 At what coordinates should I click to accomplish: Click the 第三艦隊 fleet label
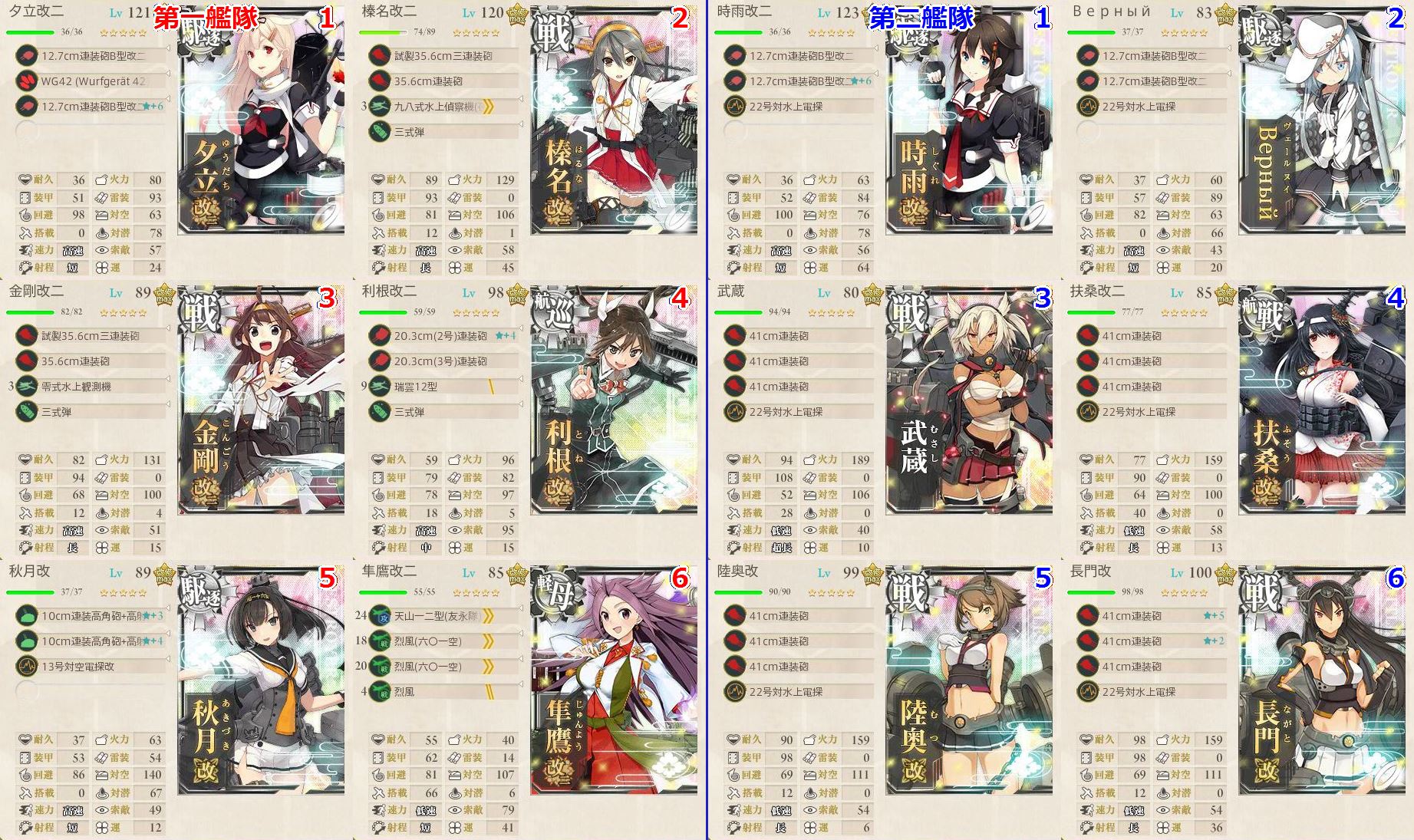pos(921,18)
